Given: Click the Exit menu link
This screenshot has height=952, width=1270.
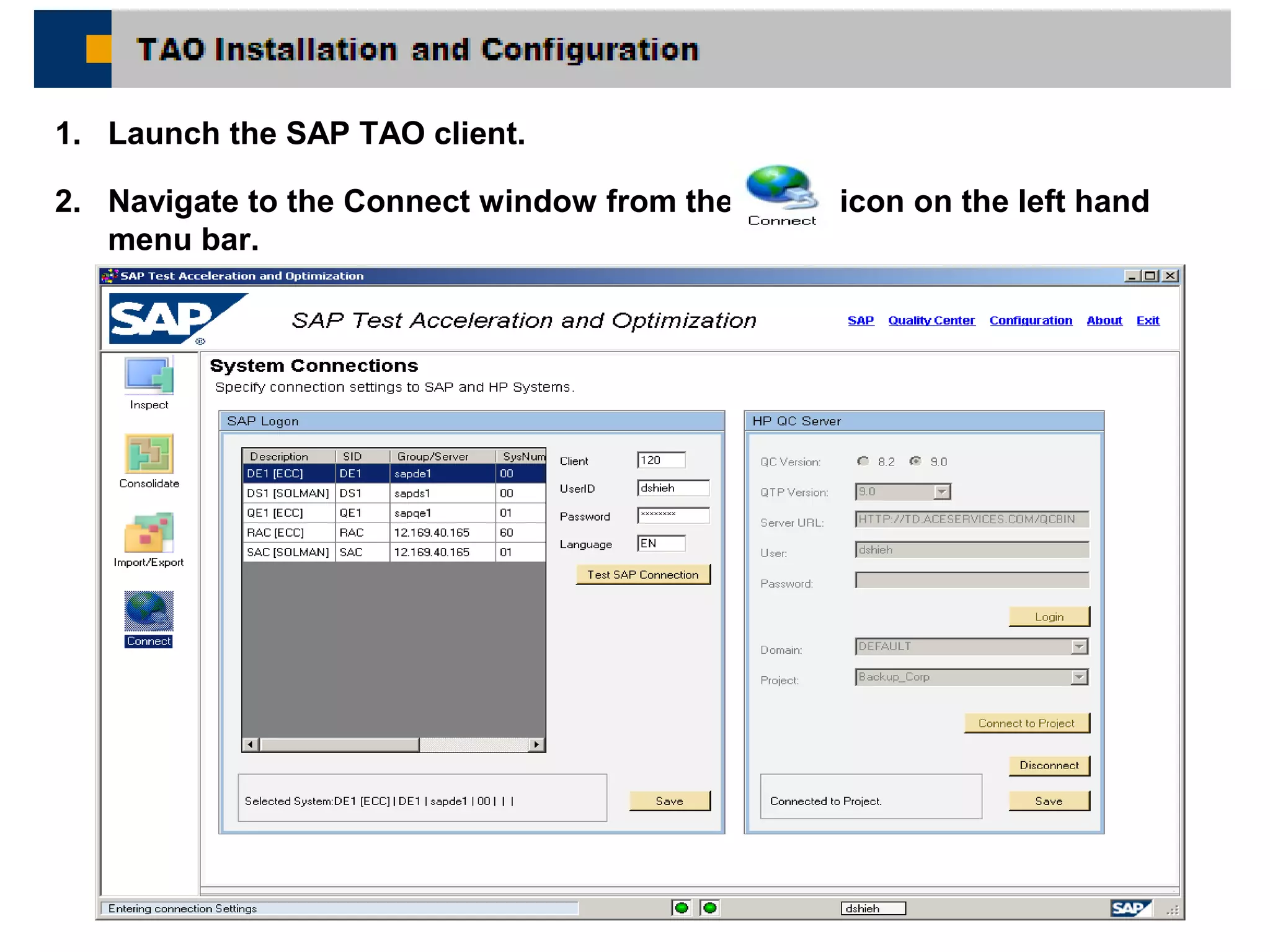Looking at the screenshot, I should (x=1148, y=320).
